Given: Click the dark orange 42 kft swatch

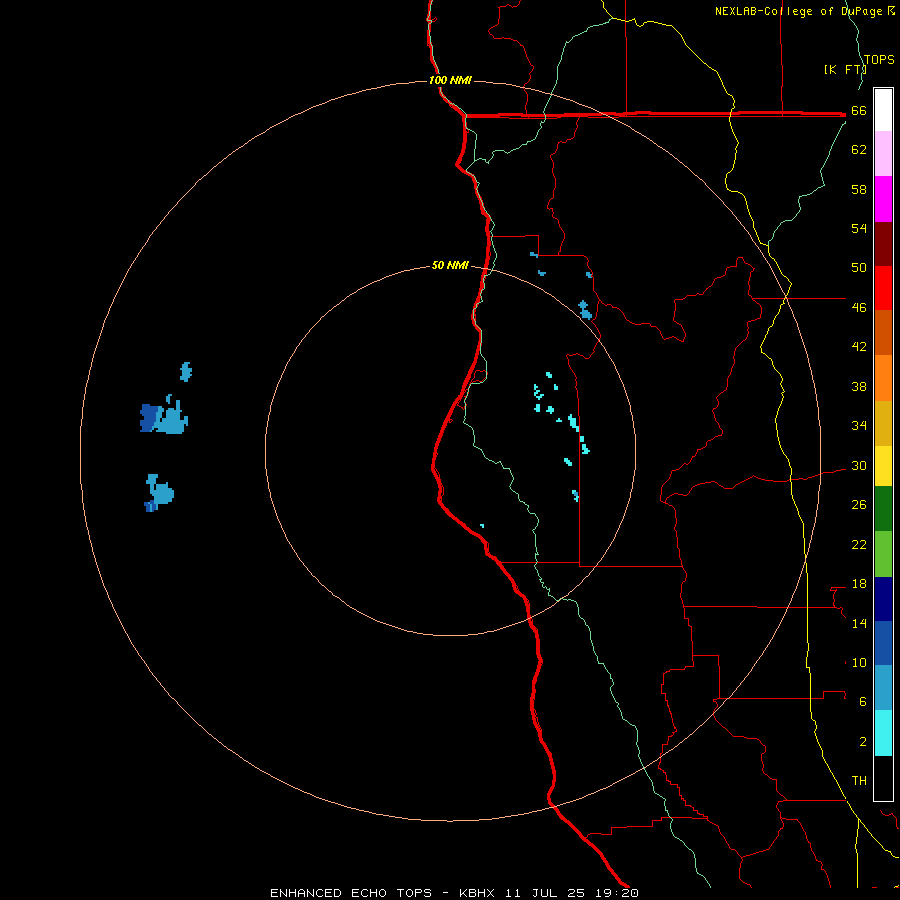Looking at the screenshot, I should click(x=883, y=333).
